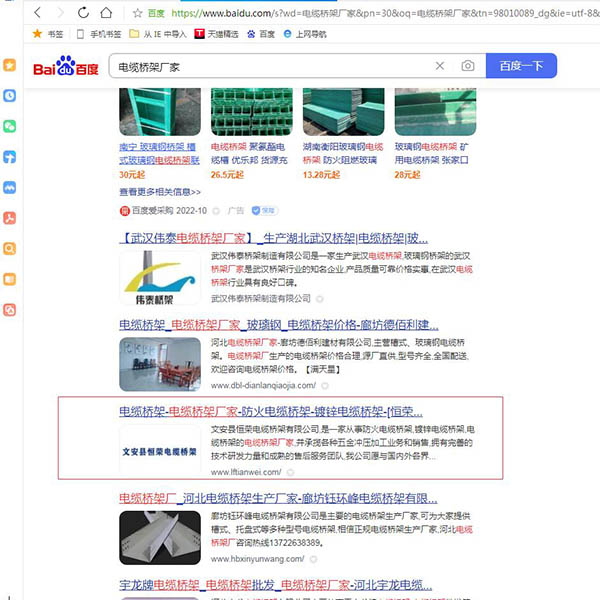The width and height of the screenshot is (600, 600).
Task: Click the forward navigation arrow
Action: pos(60,13)
